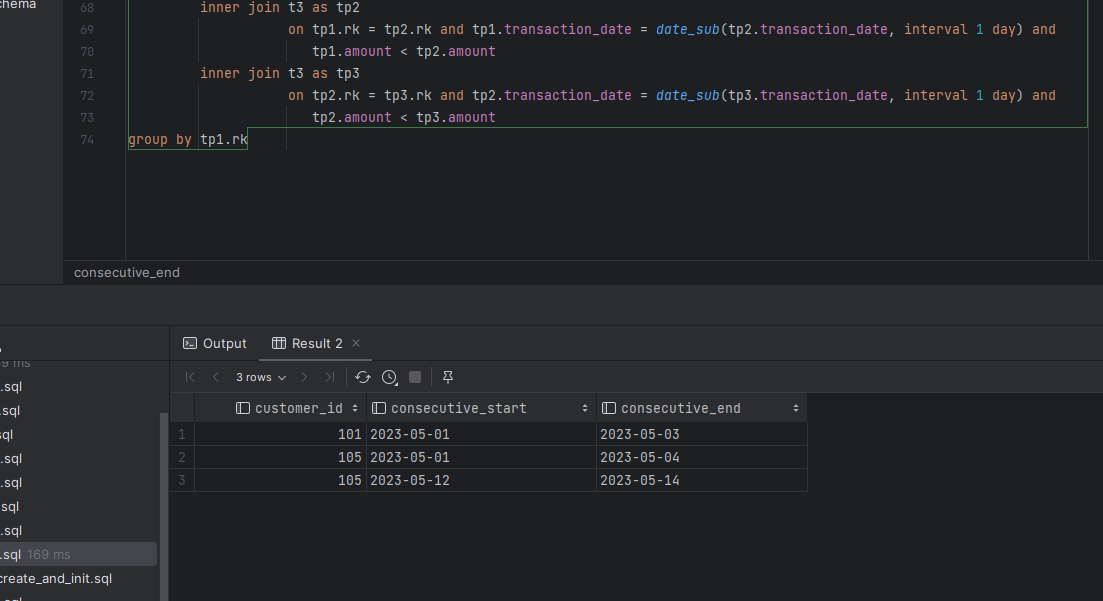Jump to first page of results

[x=190, y=377]
